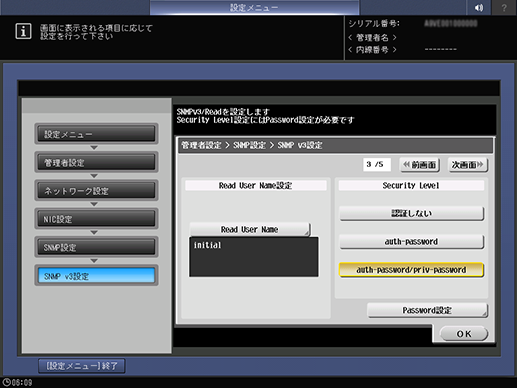Open SNMP設定 from the sidebar

[96, 247]
